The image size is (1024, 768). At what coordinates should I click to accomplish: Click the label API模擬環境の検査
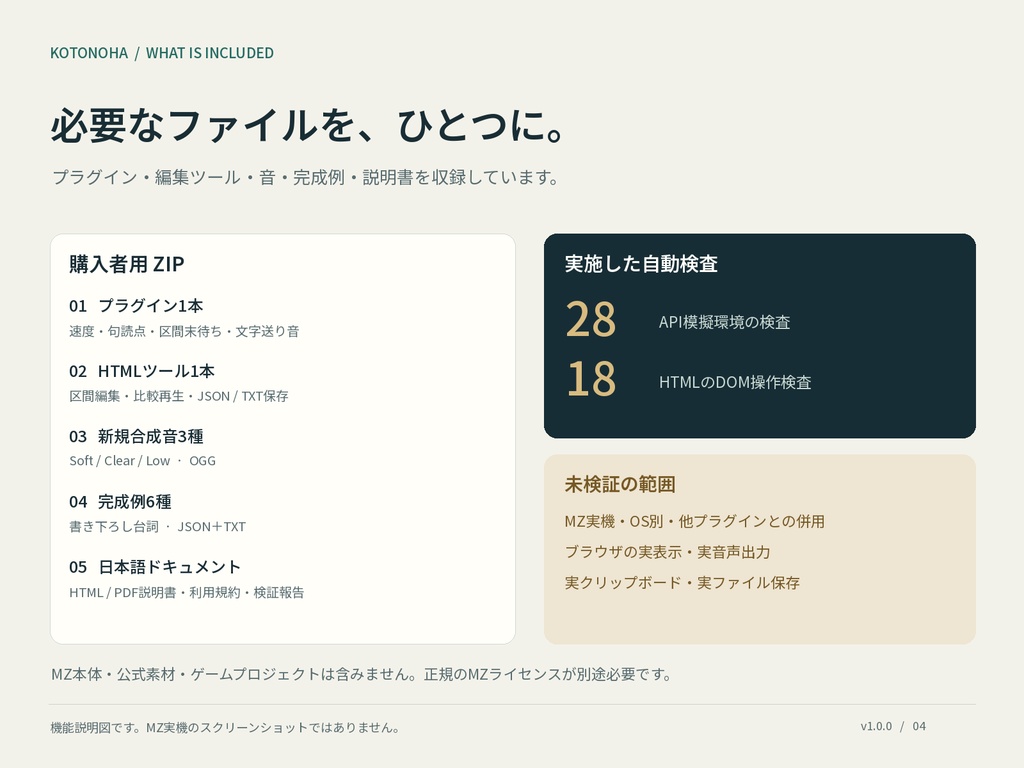(x=724, y=322)
